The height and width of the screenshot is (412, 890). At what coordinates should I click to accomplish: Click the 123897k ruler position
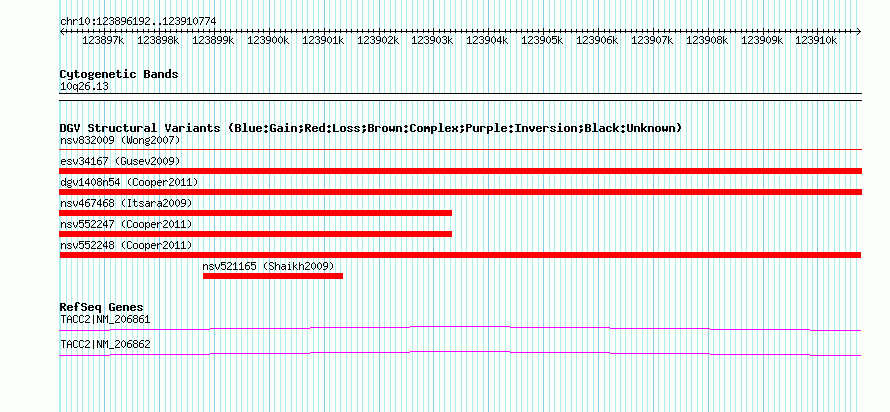pyautogui.click(x=103, y=41)
